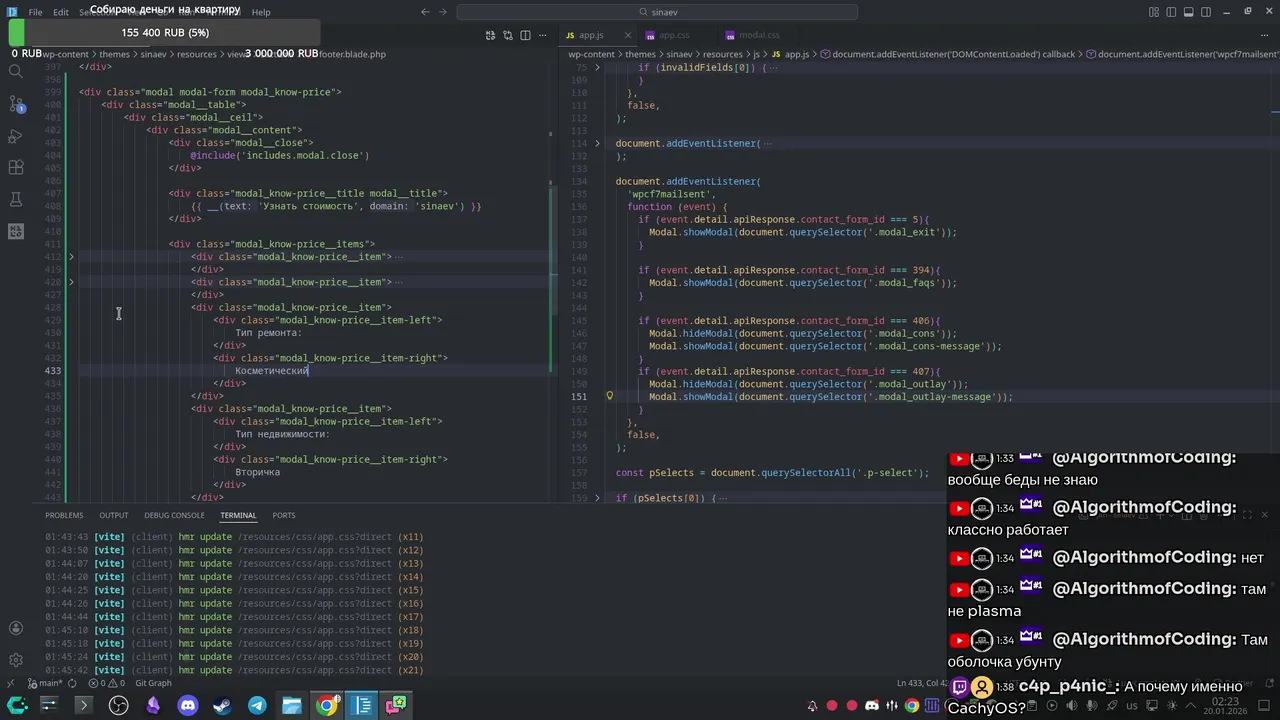
Task: Expand the folded div at line 412
Action: 71,257
